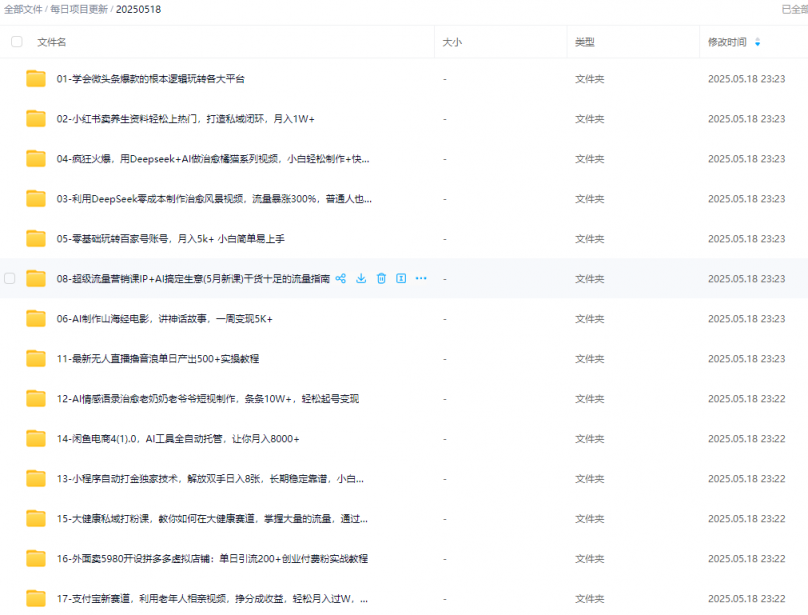Viewport: 808px width, 615px height.
Task: Click the folder icon of 01-学会微头条爆款
Action: point(36,78)
